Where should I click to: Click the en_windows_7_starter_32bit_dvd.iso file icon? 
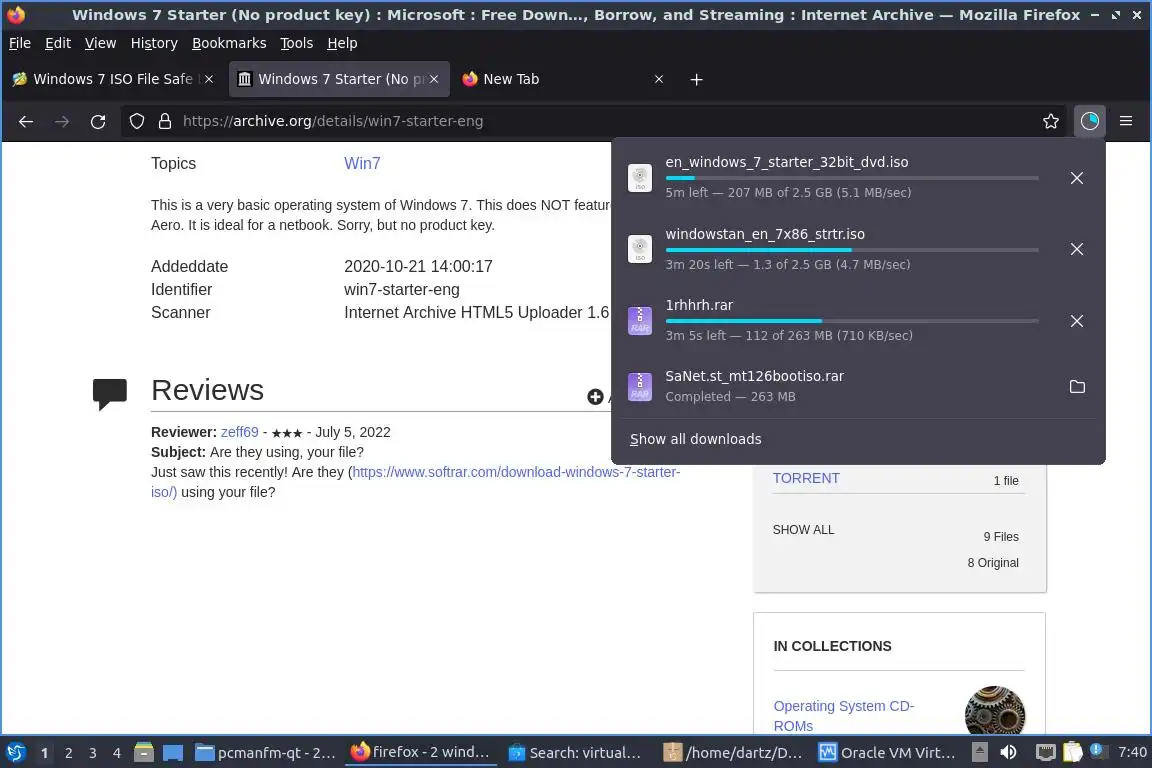(x=640, y=178)
